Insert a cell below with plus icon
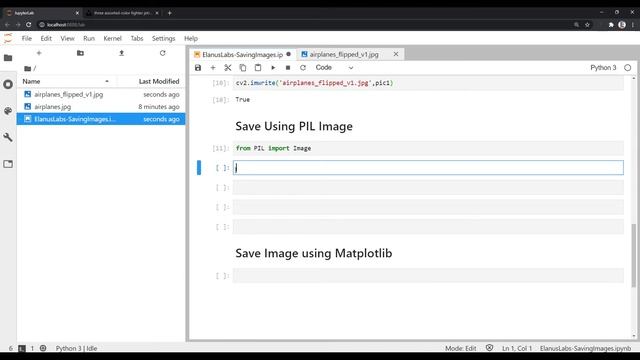The width and height of the screenshot is (640, 360). 213,68
